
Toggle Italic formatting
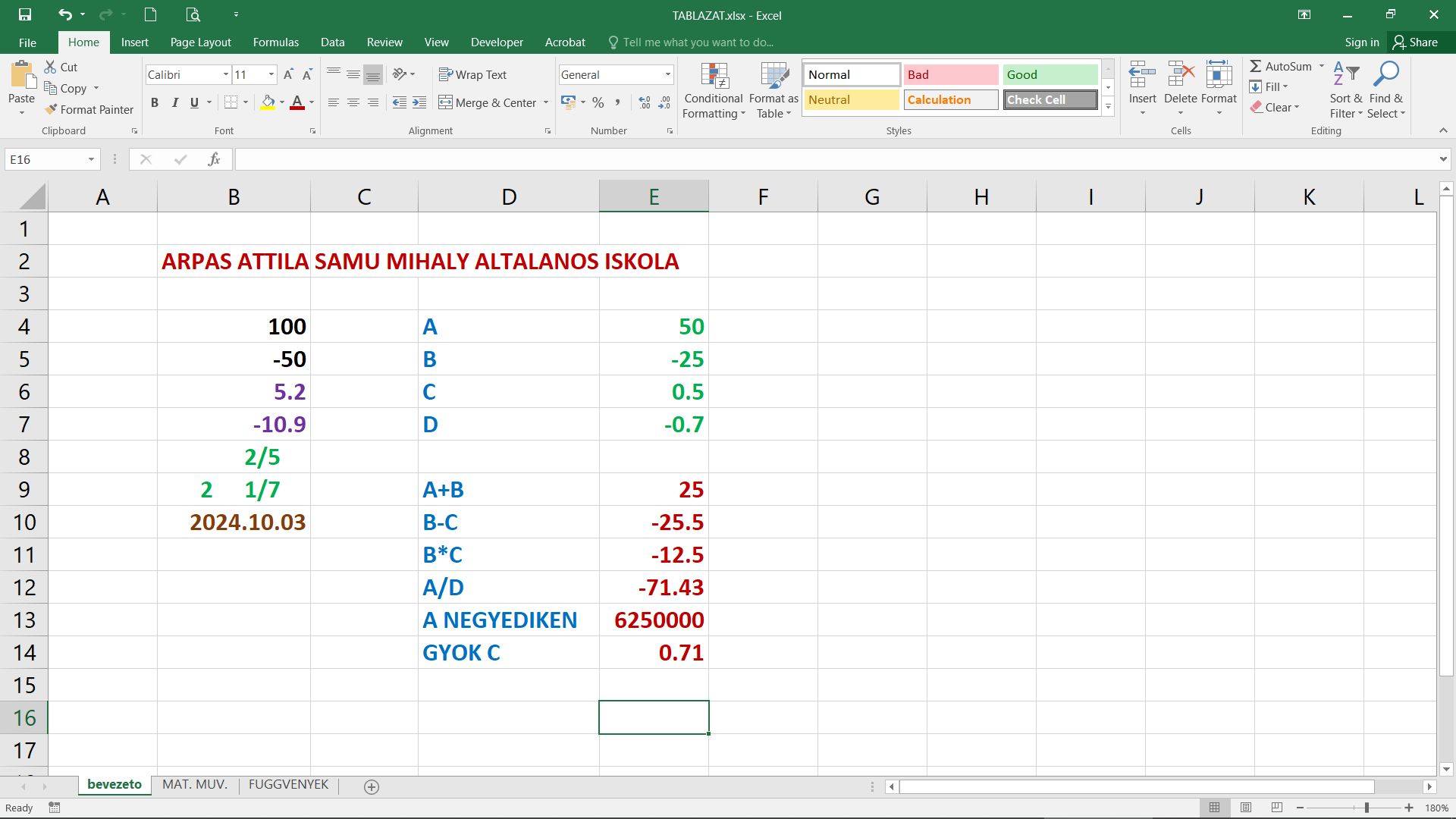[x=175, y=102]
